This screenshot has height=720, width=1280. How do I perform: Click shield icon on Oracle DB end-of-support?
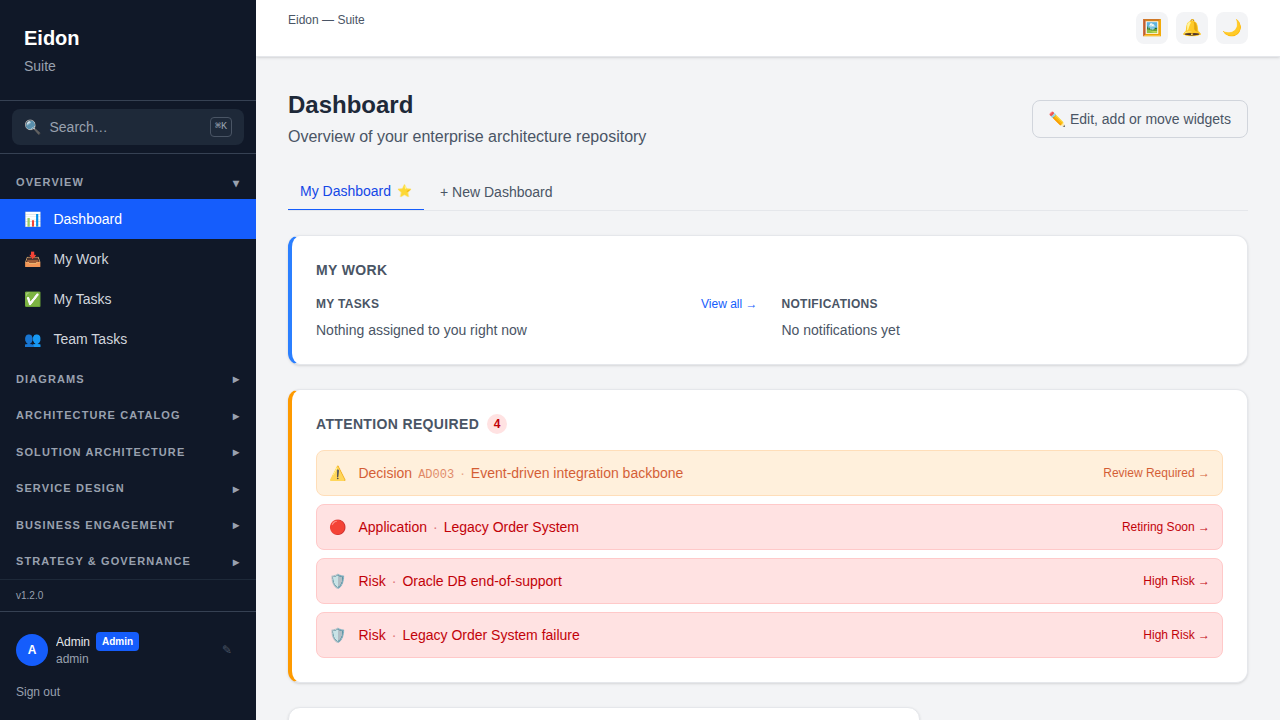click(338, 581)
